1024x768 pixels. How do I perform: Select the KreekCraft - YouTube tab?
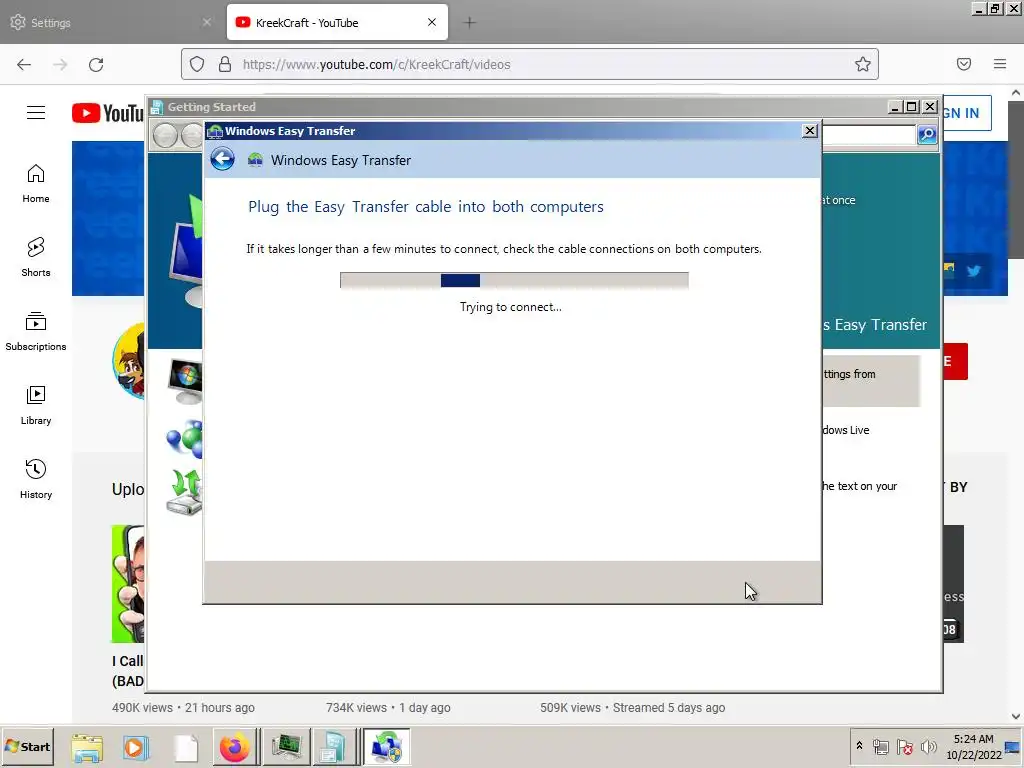[x=337, y=22]
